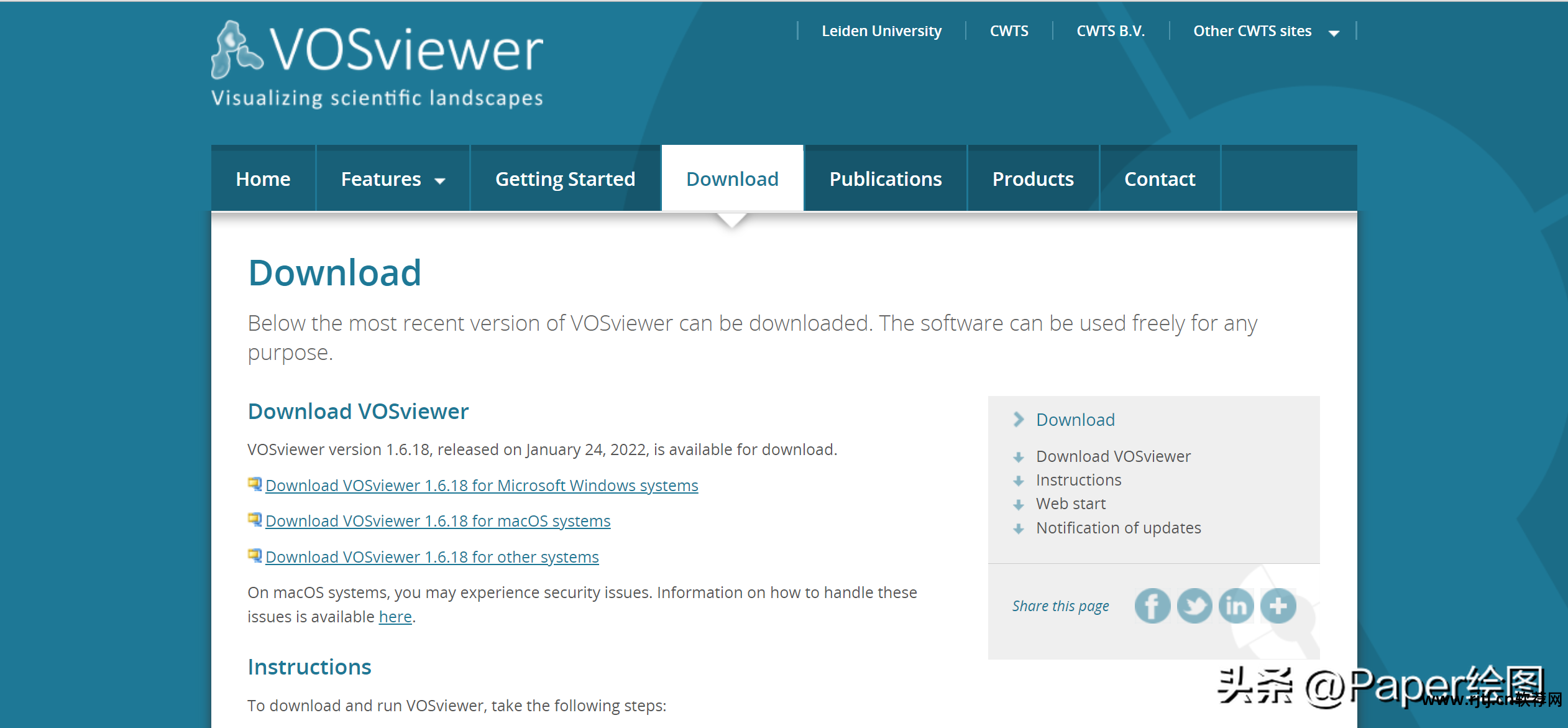Click the download icon beside the macOS systems link
1568x728 pixels.
(255, 519)
